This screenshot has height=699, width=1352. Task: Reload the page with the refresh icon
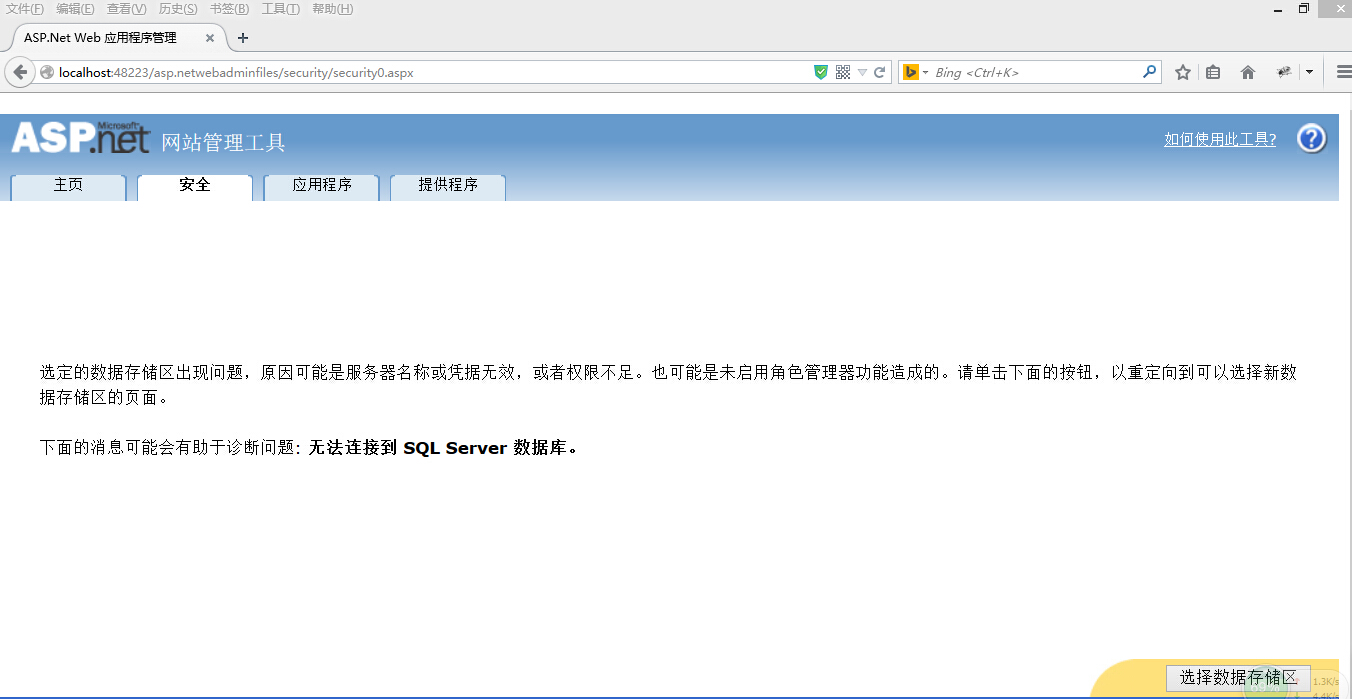(880, 72)
